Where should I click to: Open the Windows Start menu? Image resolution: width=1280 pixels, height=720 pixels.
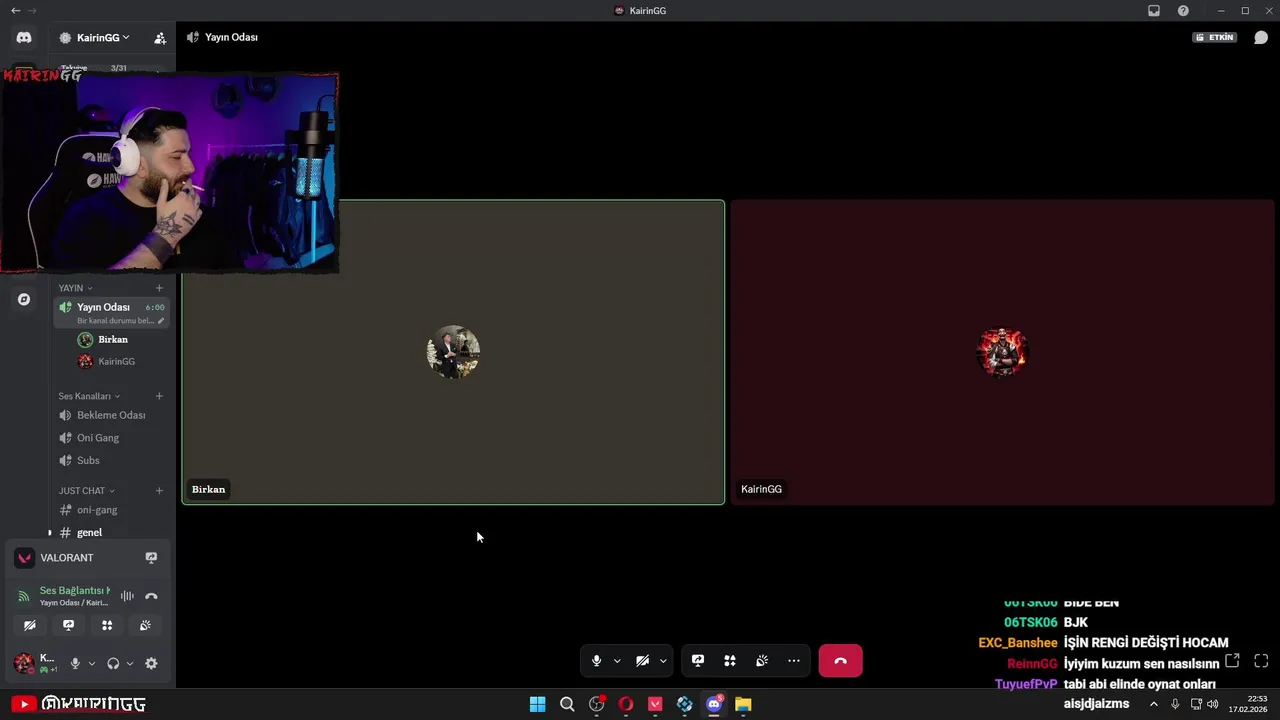(537, 704)
